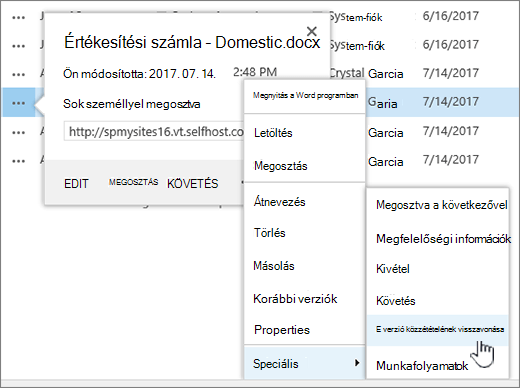Select the document URL field
Viewport: 520px width, 388px height.
(x=154, y=132)
